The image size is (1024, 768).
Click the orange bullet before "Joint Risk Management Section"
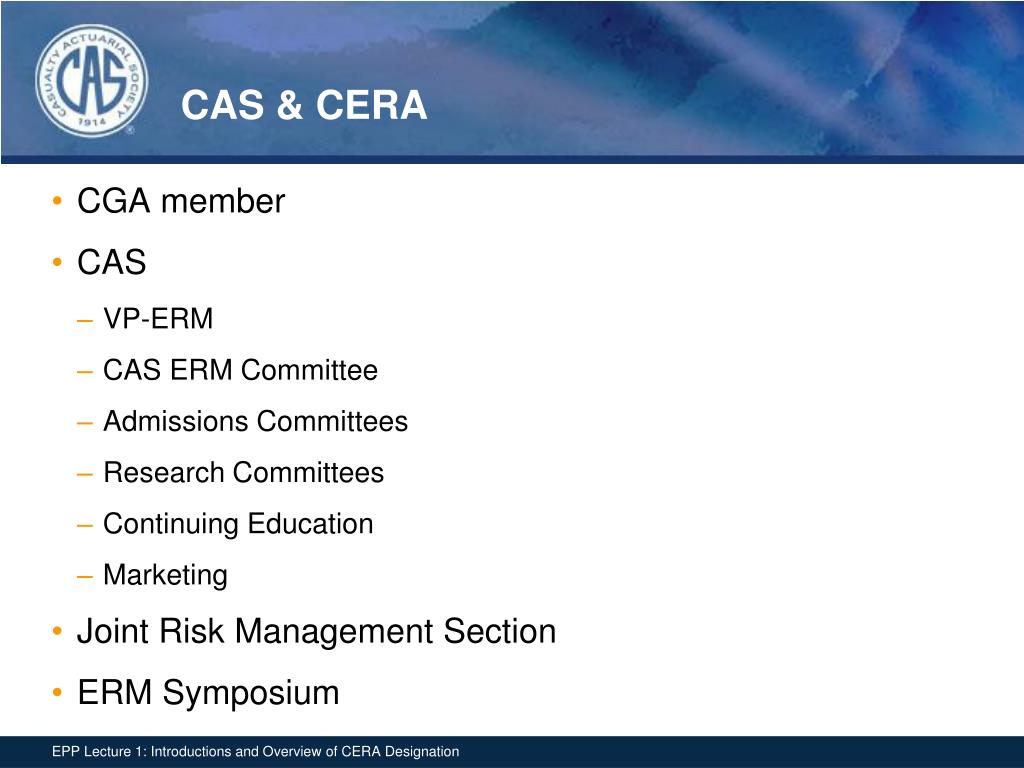pyautogui.click(x=59, y=632)
